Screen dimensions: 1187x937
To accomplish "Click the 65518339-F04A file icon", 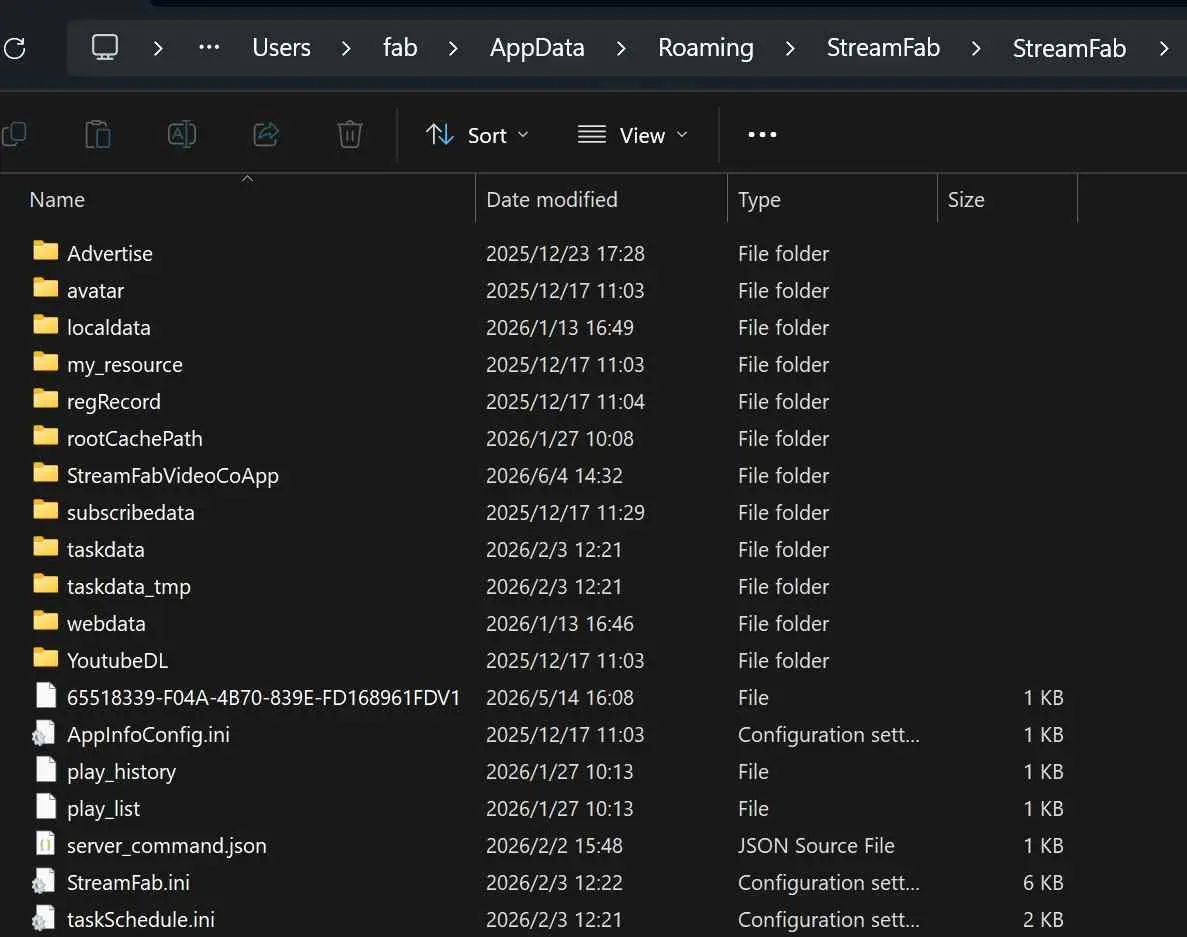I will tap(45, 696).
